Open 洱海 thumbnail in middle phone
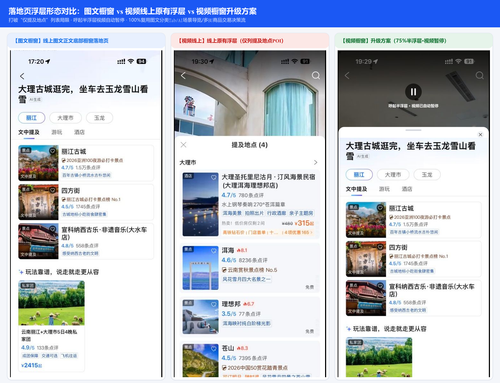This screenshot has height=383, width=500. 201,268
